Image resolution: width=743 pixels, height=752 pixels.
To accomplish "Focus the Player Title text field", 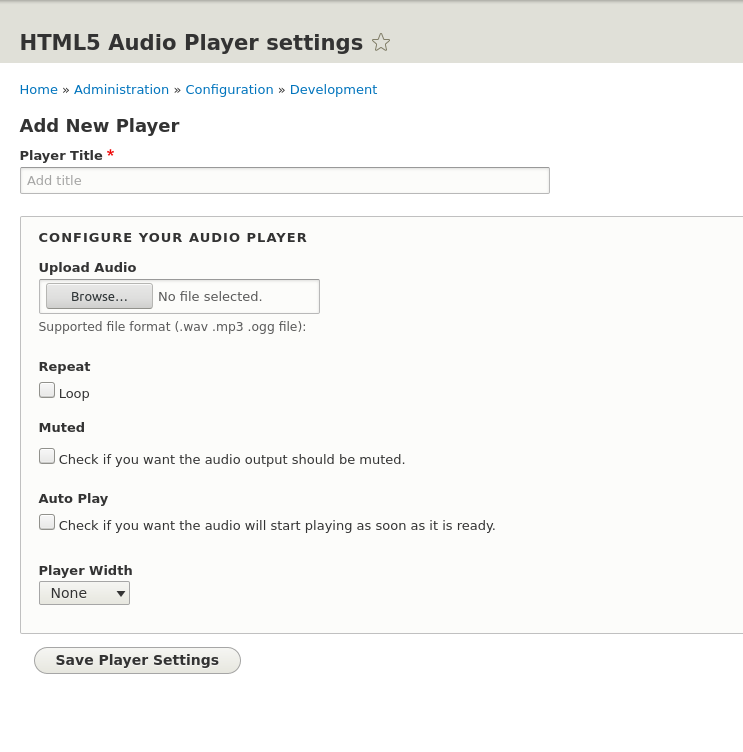I will [284, 181].
